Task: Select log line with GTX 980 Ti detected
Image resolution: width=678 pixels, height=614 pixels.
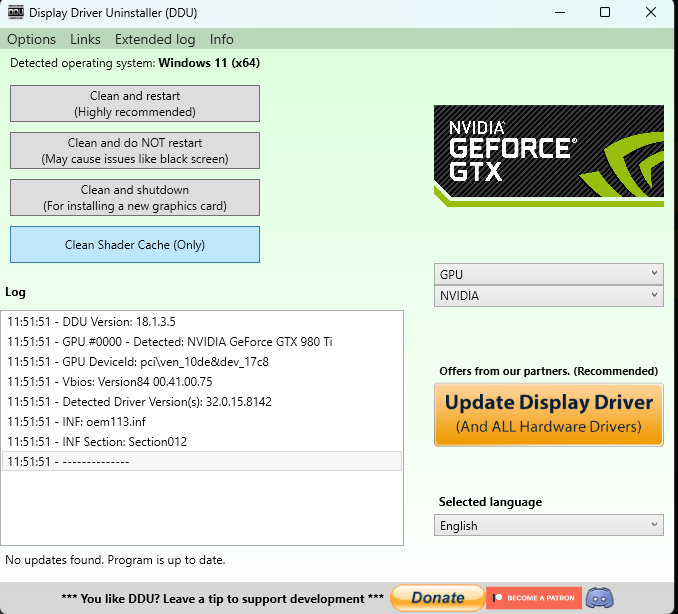Action: pos(202,342)
